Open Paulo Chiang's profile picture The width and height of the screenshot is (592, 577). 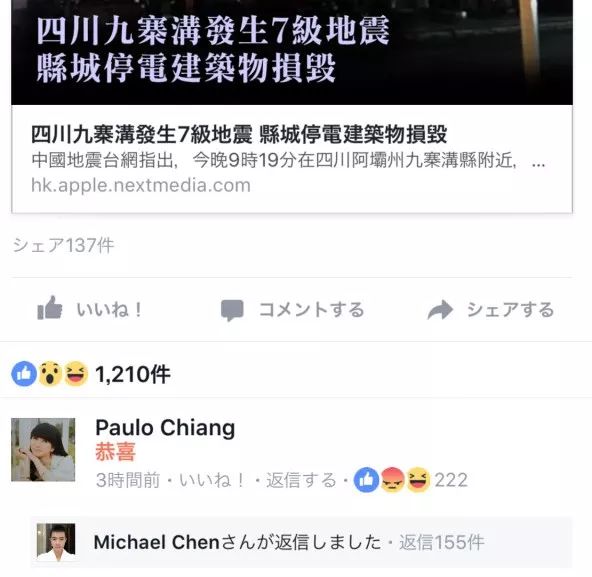43,450
